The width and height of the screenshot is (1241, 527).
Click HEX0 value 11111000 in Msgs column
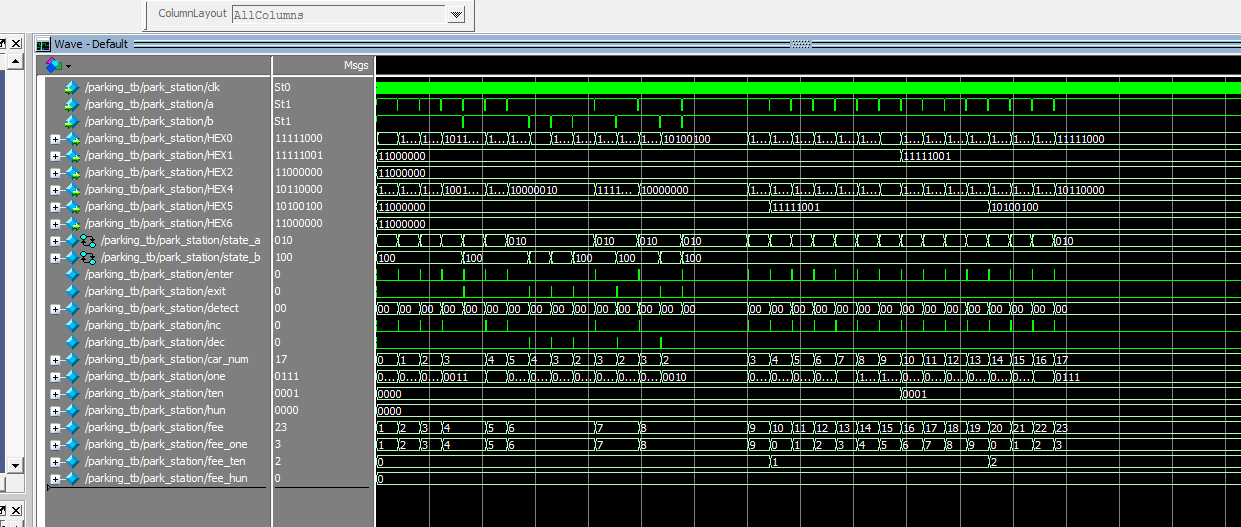pyautogui.click(x=298, y=139)
